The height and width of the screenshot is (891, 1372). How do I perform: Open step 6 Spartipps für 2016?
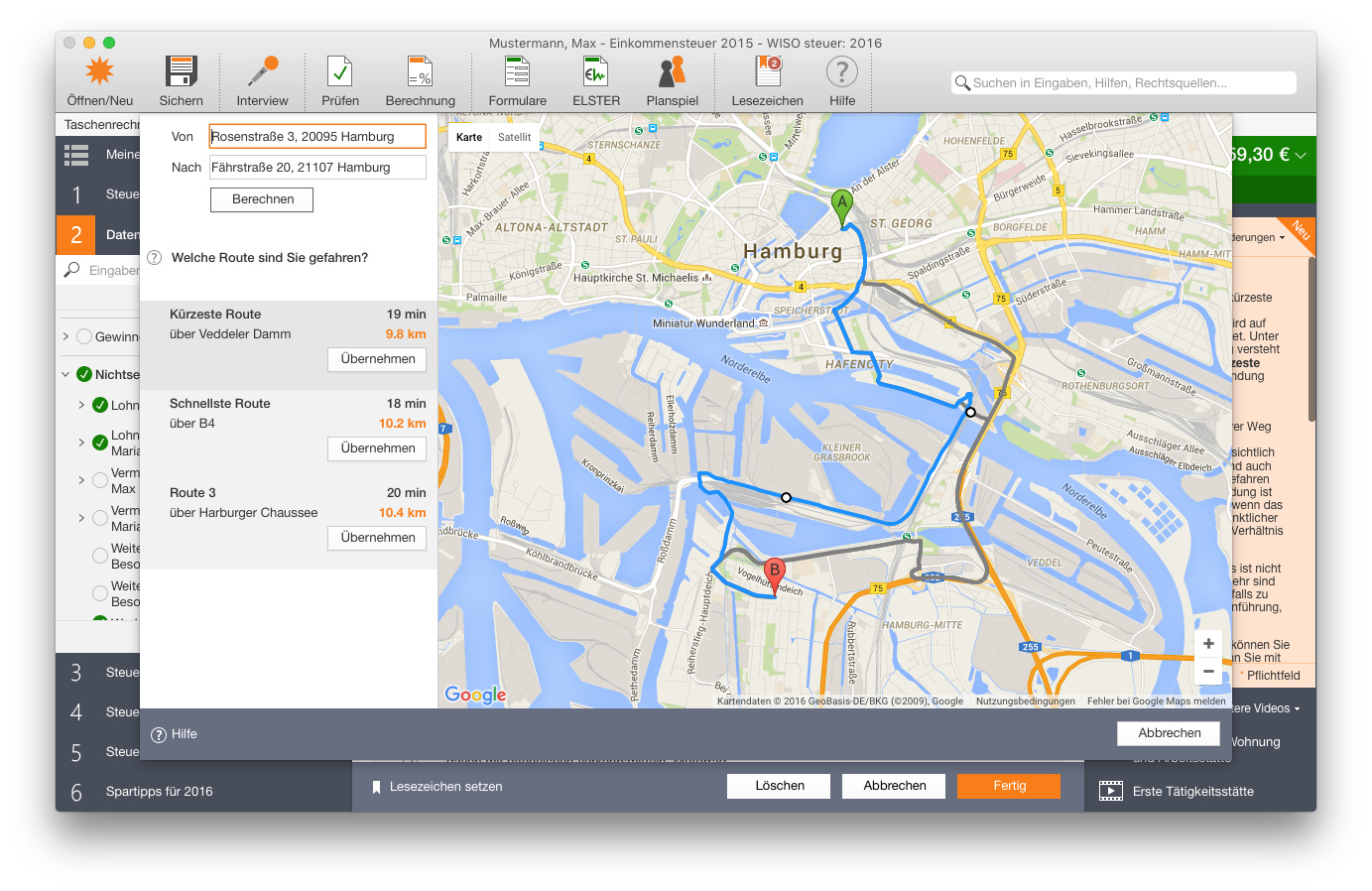point(203,792)
